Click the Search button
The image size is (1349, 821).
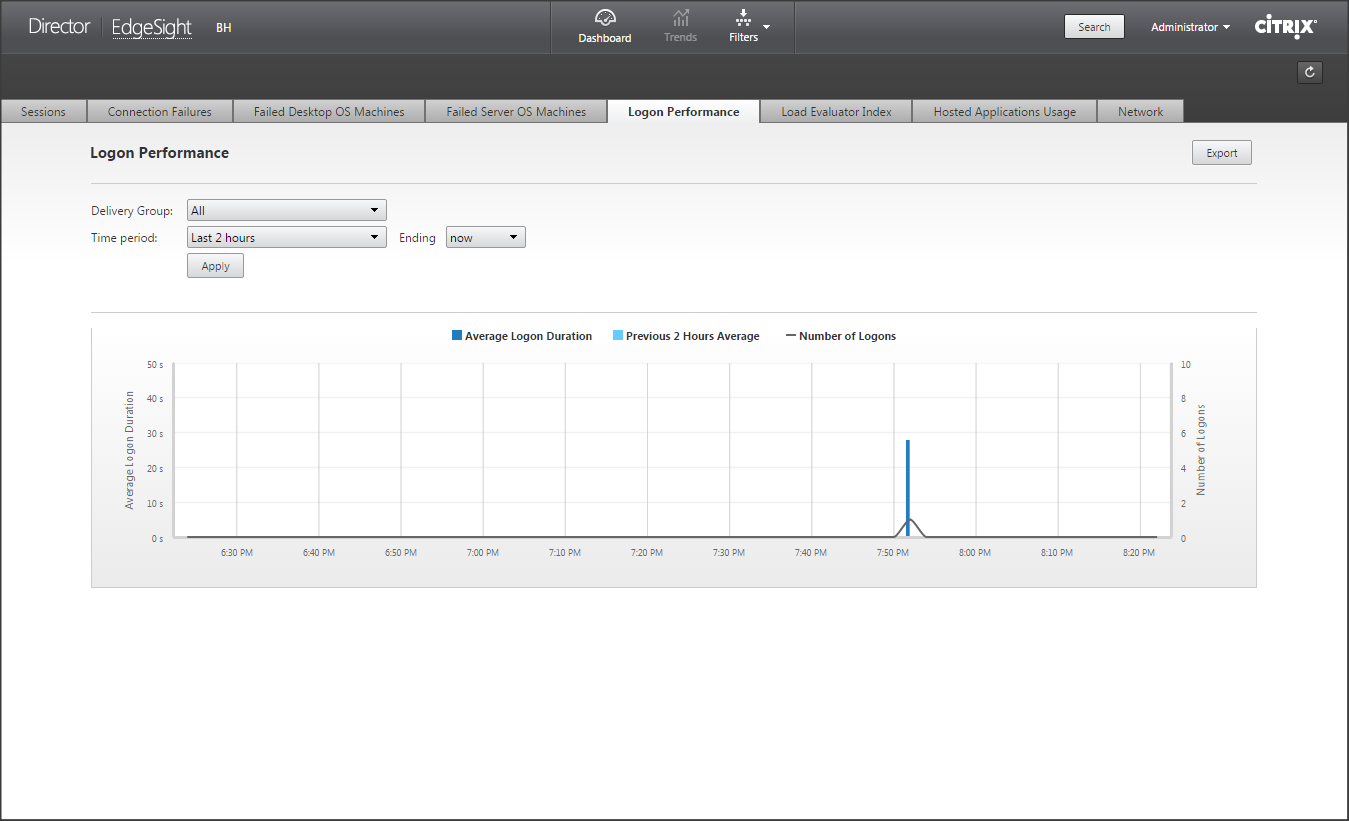pos(1093,27)
